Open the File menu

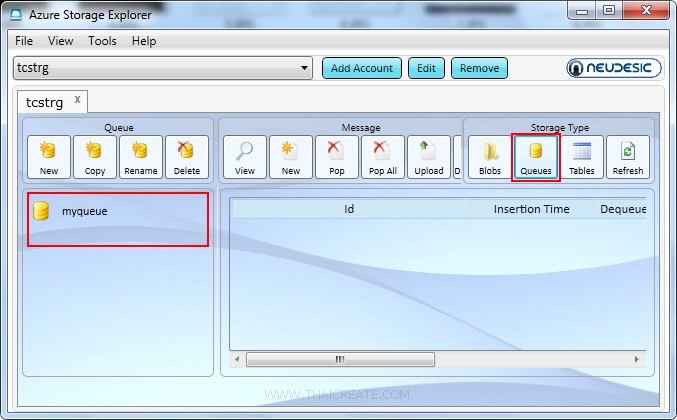click(24, 41)
